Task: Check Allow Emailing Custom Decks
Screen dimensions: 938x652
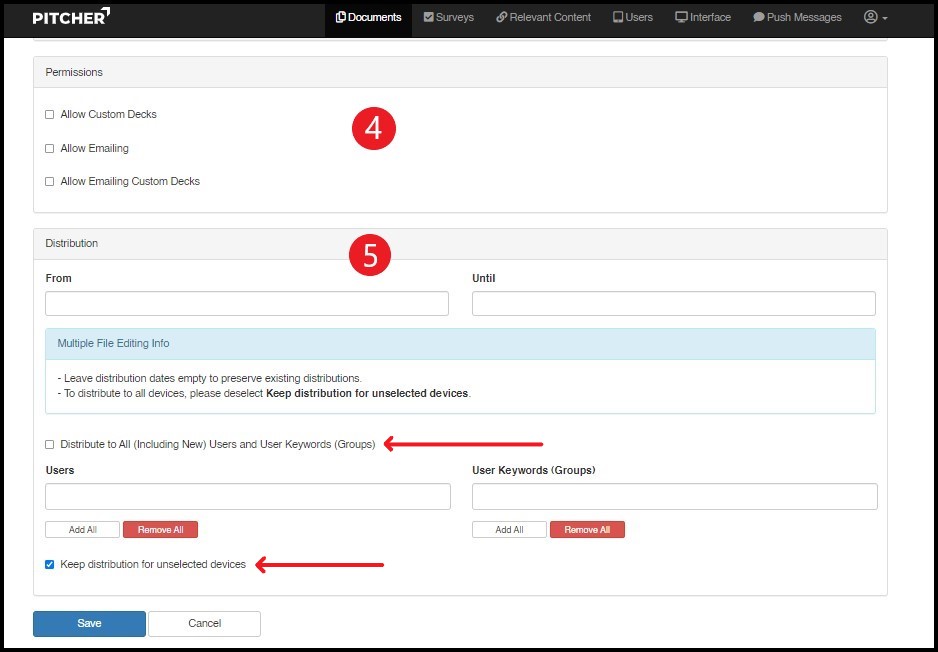Action: click(x=50, y=182)
